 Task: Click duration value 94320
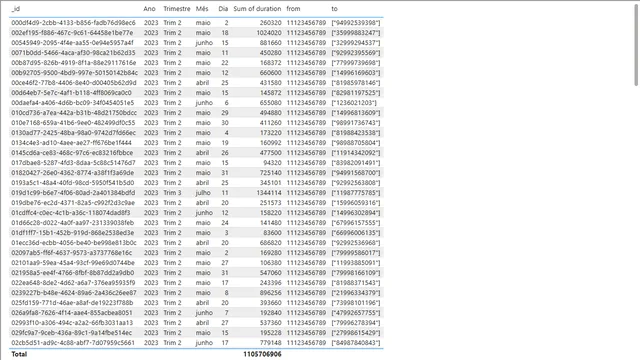point(272,163)
